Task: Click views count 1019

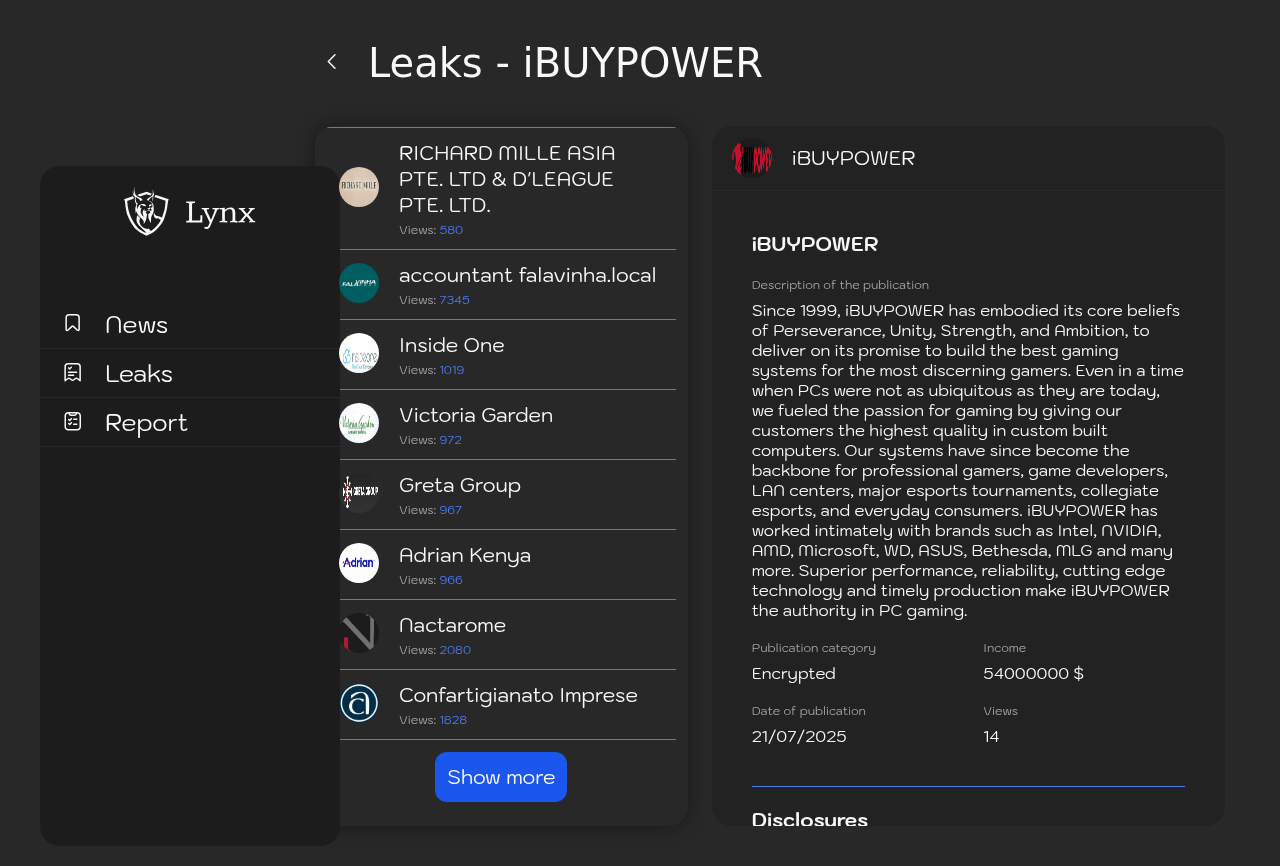Action: coord(452,370)
